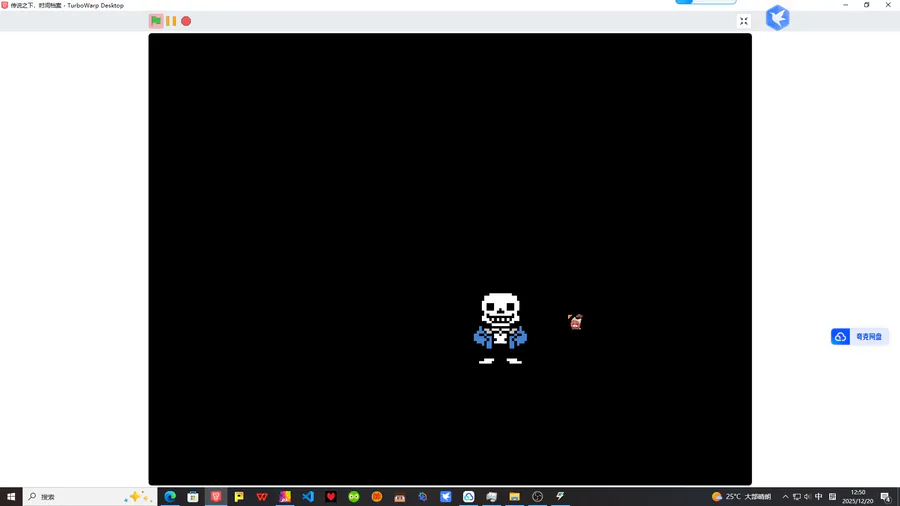Open the green round face app in taskbar

354,496
